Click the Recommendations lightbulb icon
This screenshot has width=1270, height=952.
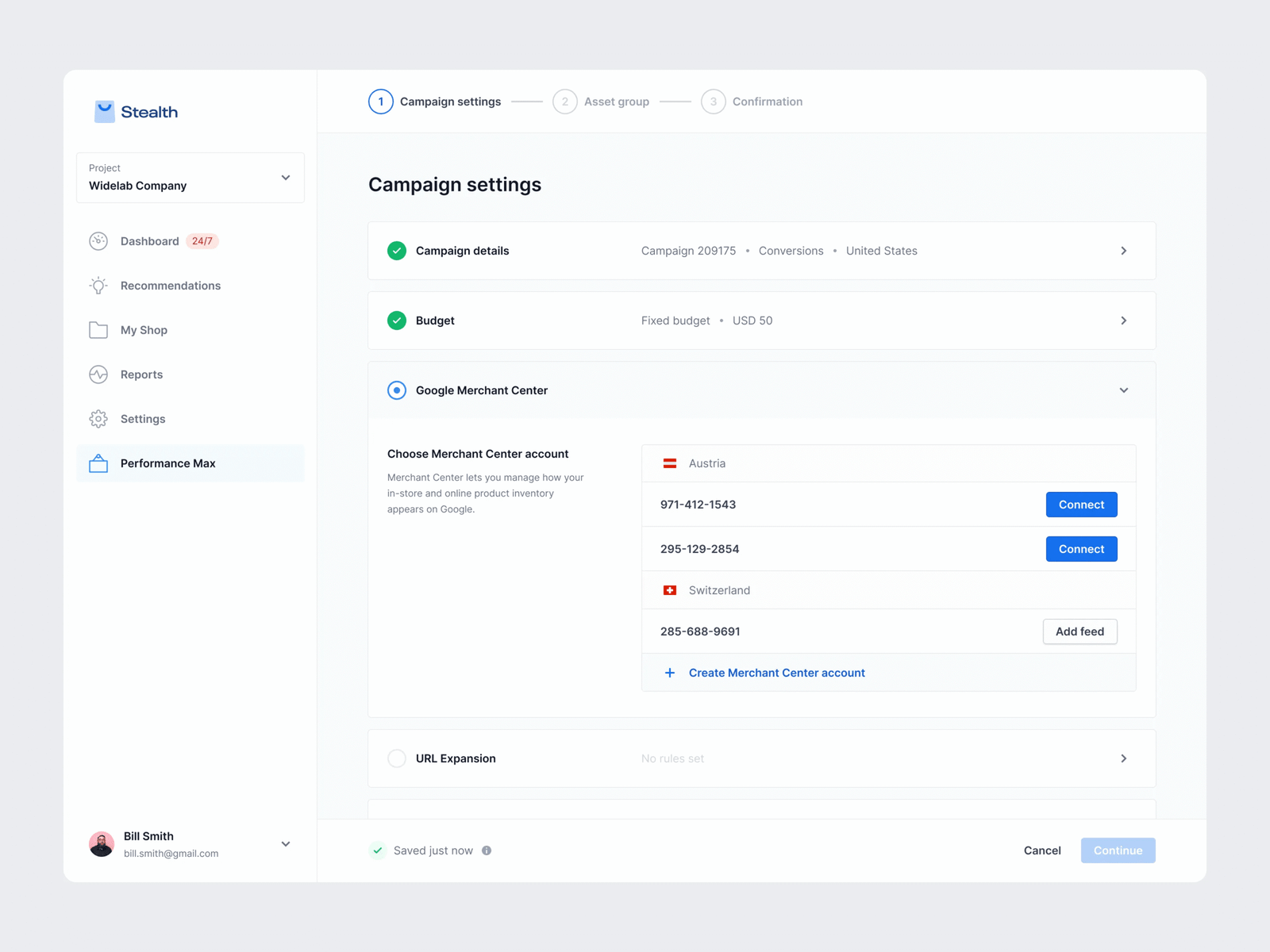[x=98, y=286]
